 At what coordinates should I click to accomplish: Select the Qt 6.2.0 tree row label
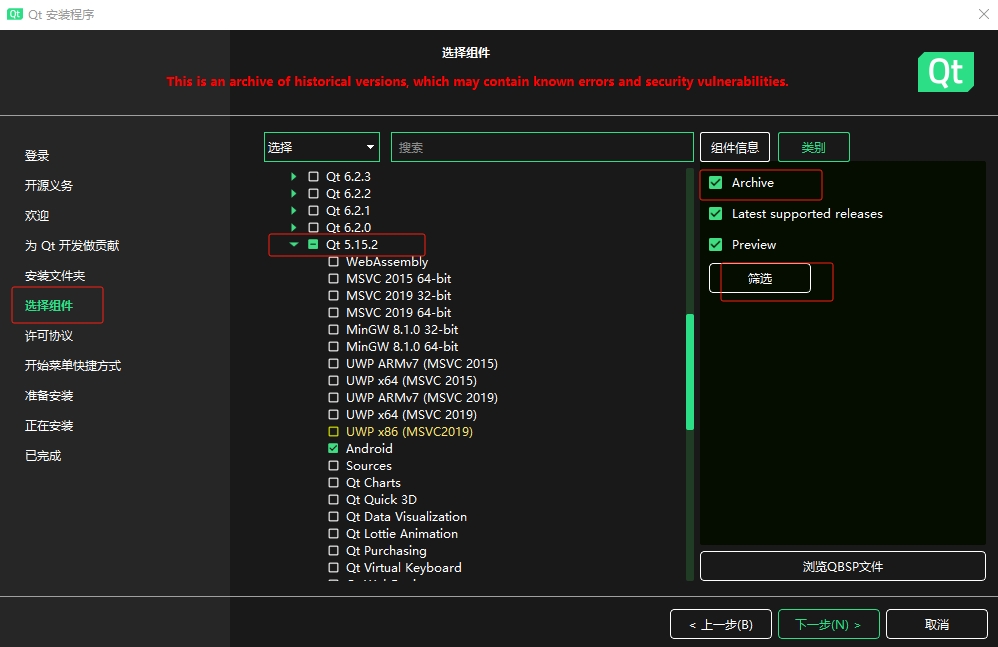pos(348,227)
